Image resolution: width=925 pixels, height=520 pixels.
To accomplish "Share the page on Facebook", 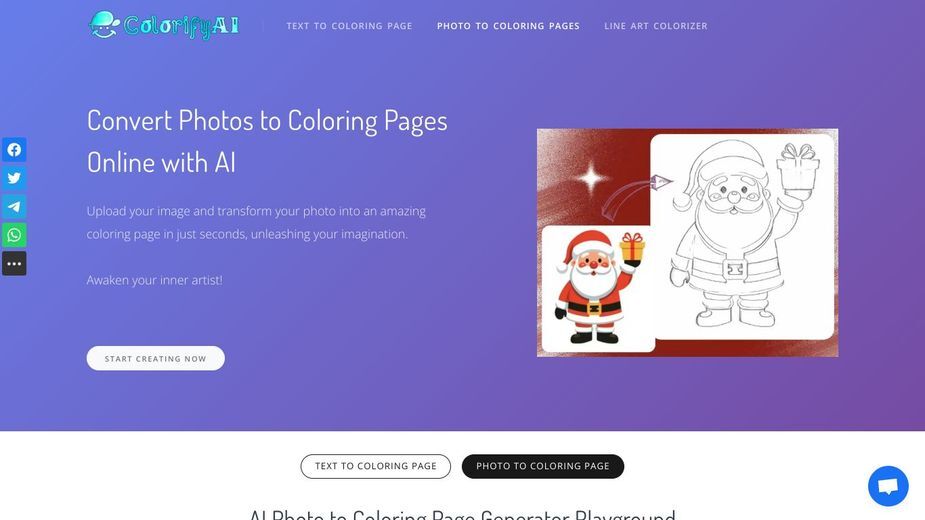I will coord(14,150).
